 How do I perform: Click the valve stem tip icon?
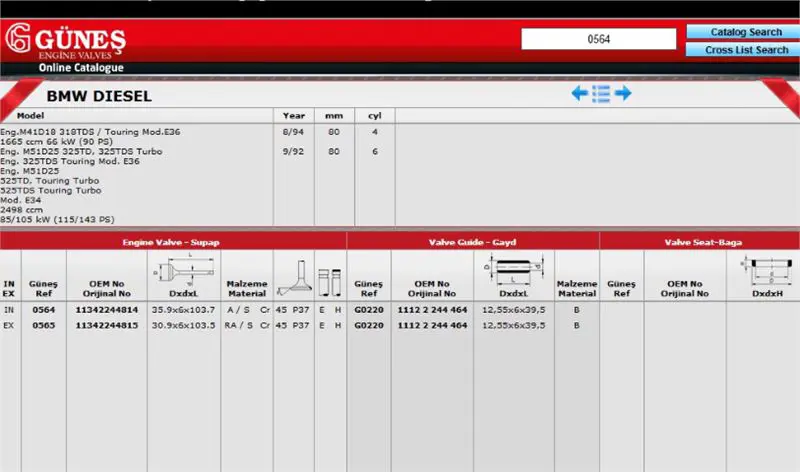(x=330, y=282)
